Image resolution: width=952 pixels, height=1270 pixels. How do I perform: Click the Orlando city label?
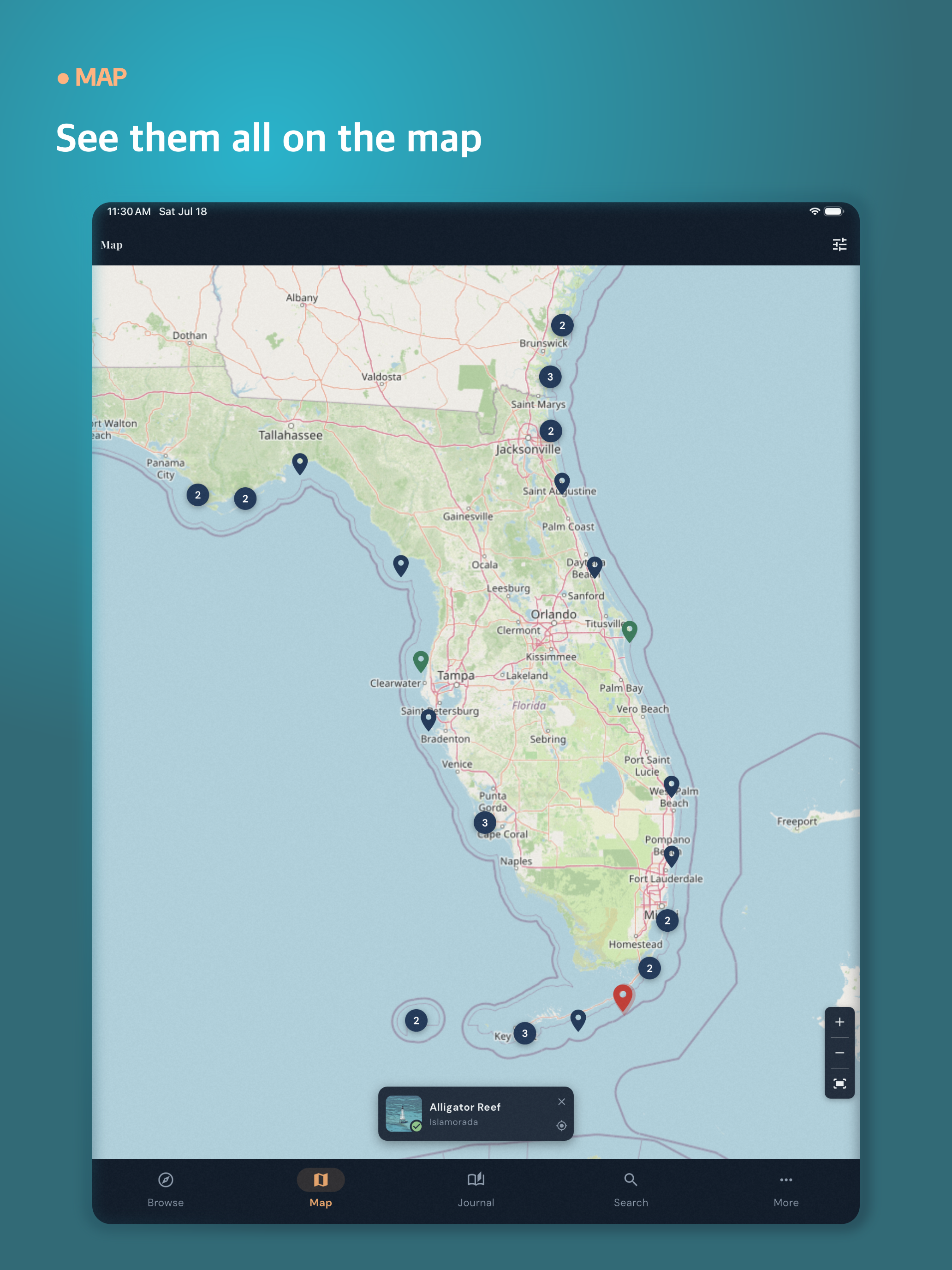[x=553, y=614]
